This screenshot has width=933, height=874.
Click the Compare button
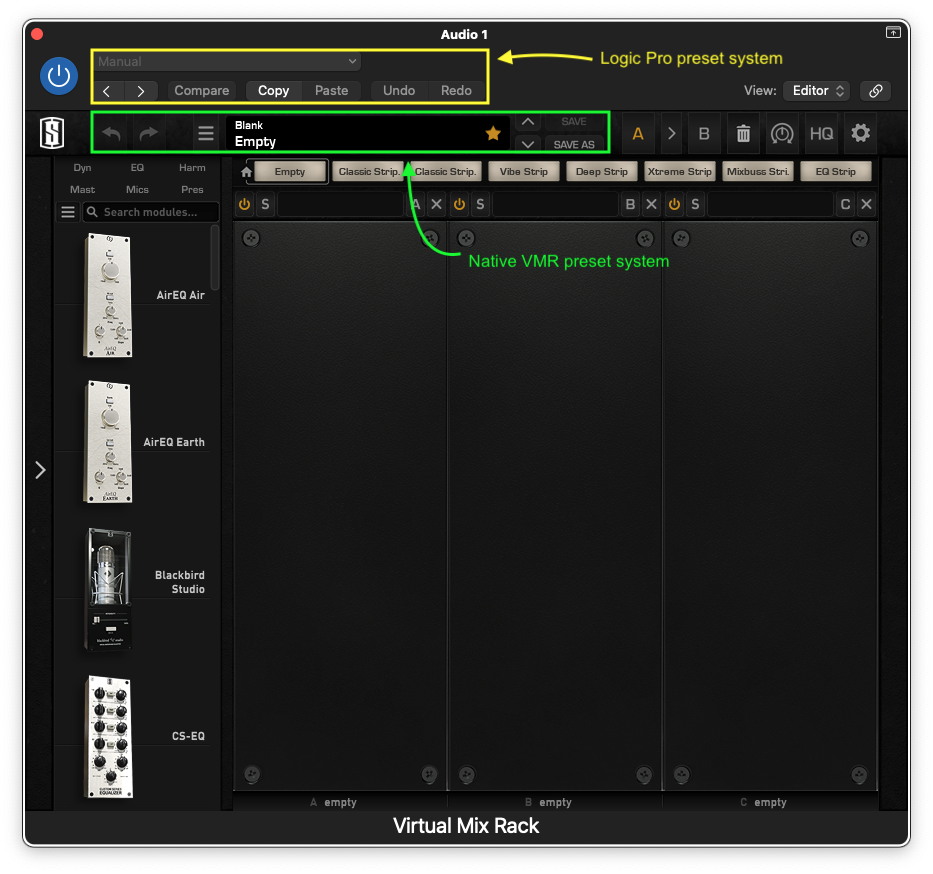[202, 90]
